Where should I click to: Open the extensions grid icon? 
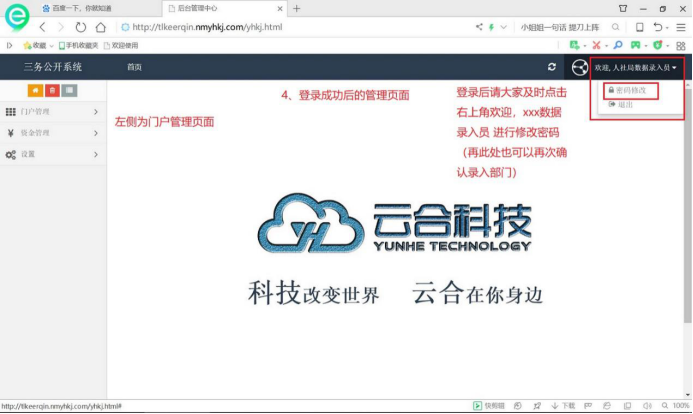[x=681, y=46]
